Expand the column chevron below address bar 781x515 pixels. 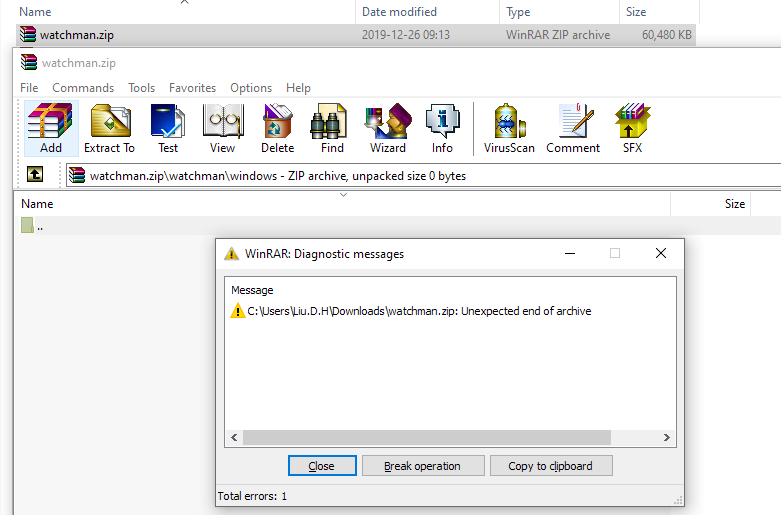[x=343, y=195]
